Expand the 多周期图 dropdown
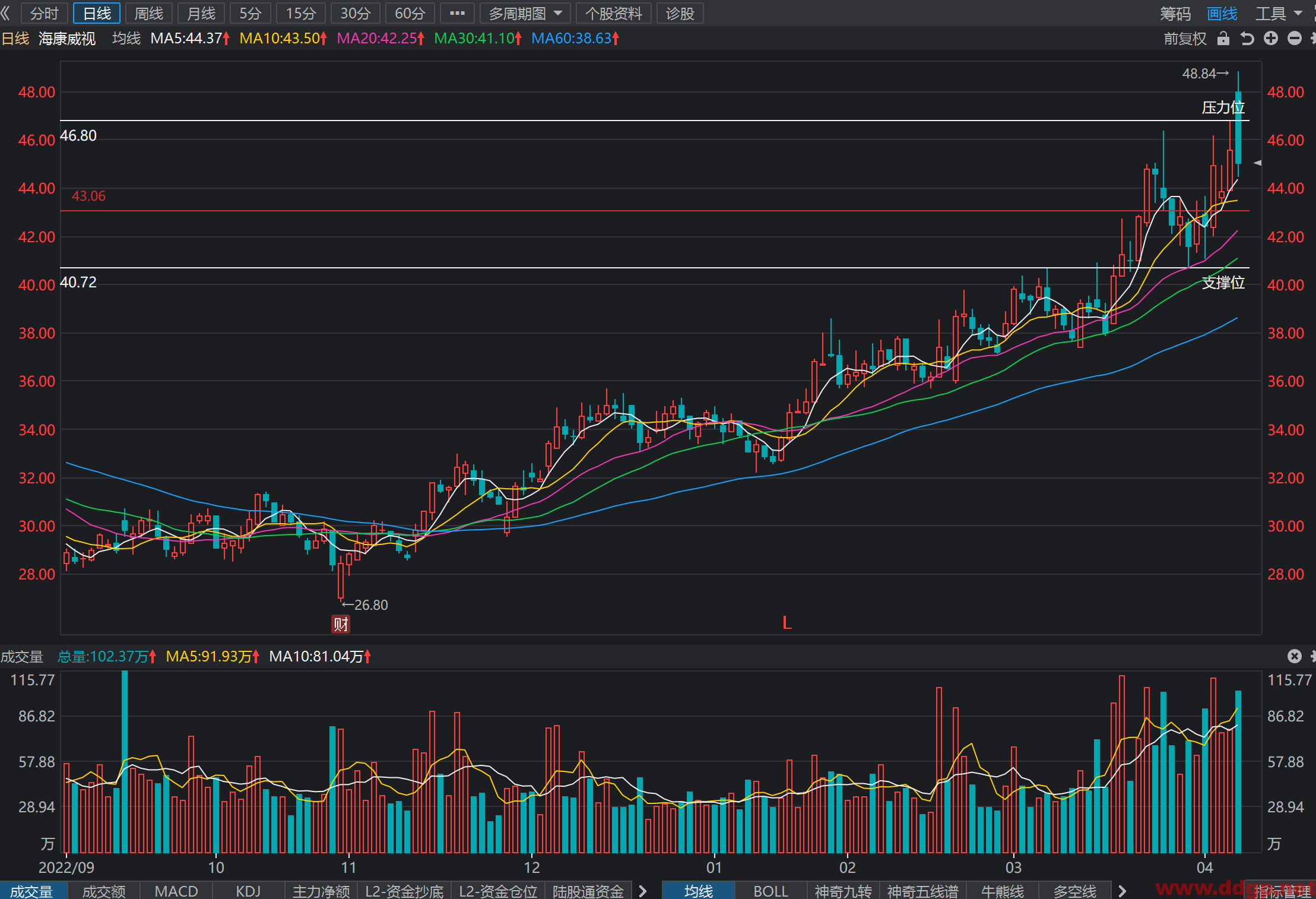Screen dimensions: 1316x899 click(525, 13)
